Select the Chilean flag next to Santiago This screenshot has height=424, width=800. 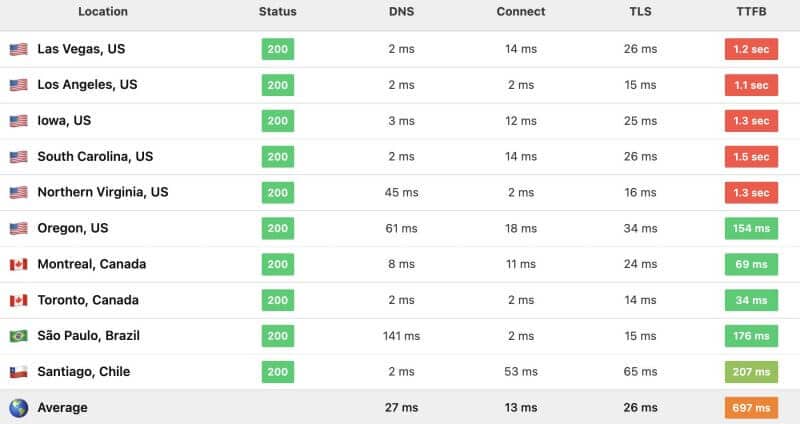coord(18,372)
